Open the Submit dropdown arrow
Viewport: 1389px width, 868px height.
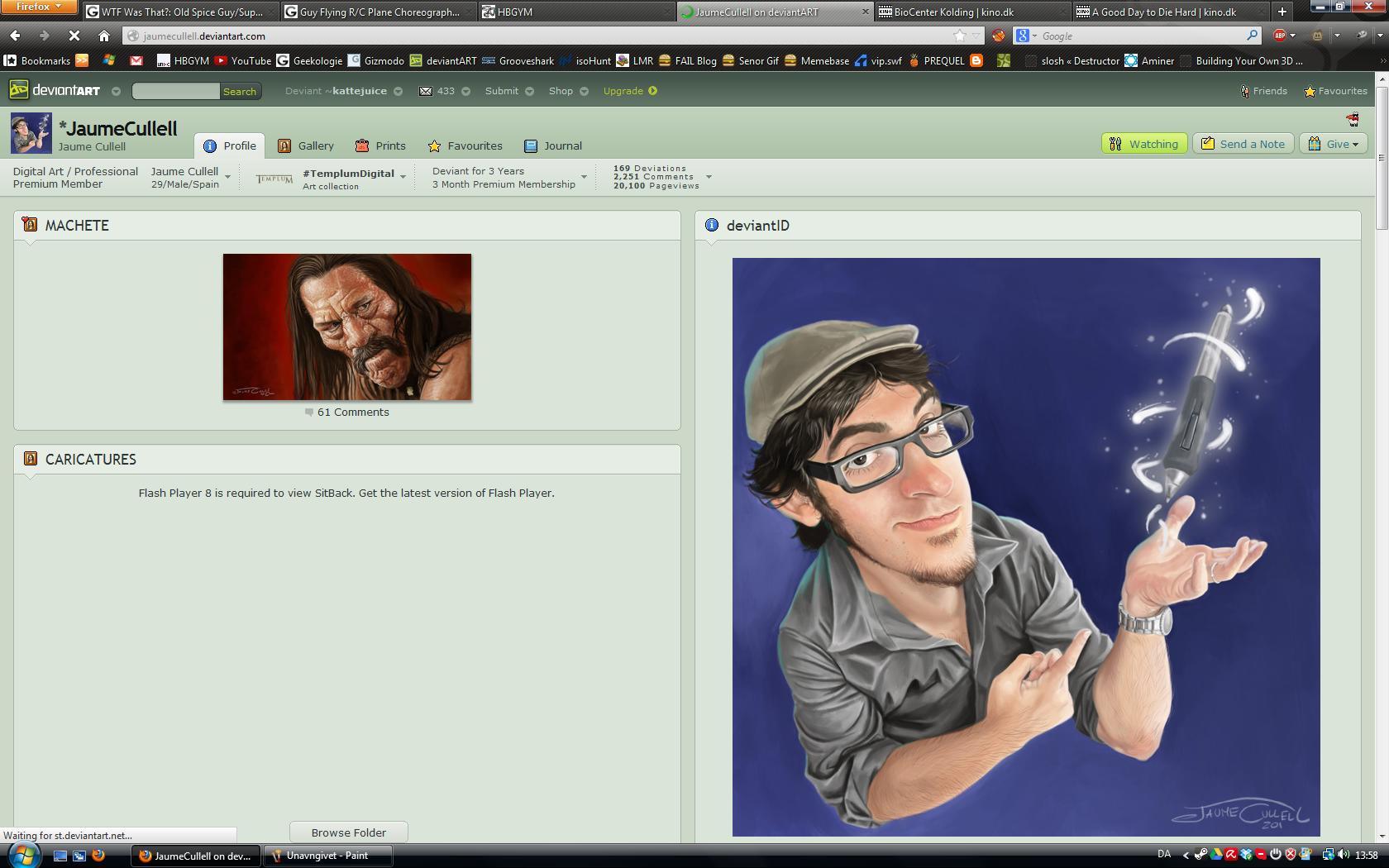pyautogui.click(x=529, y=91)
